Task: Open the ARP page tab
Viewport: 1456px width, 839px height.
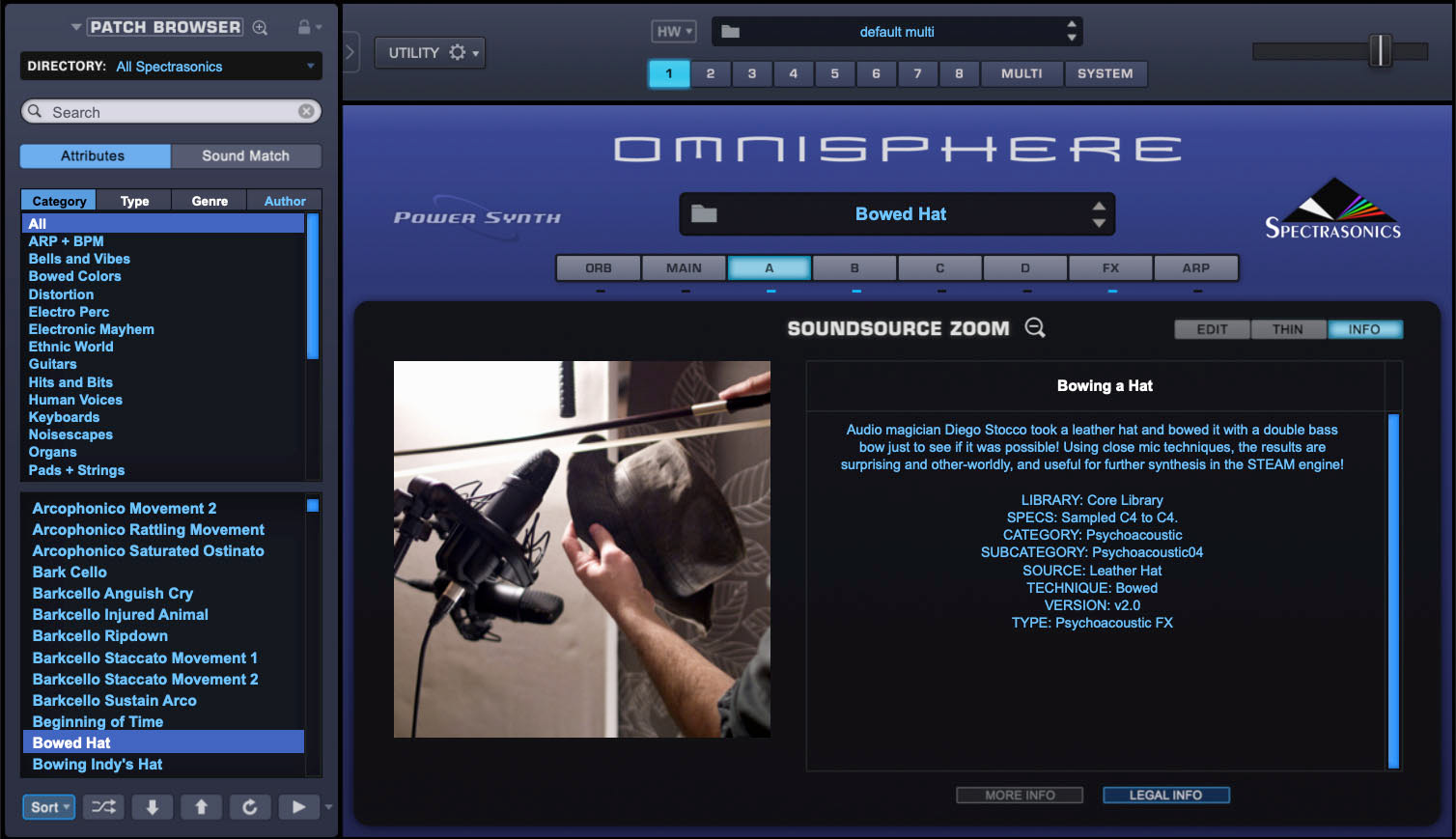Action: click(1195, 267)
